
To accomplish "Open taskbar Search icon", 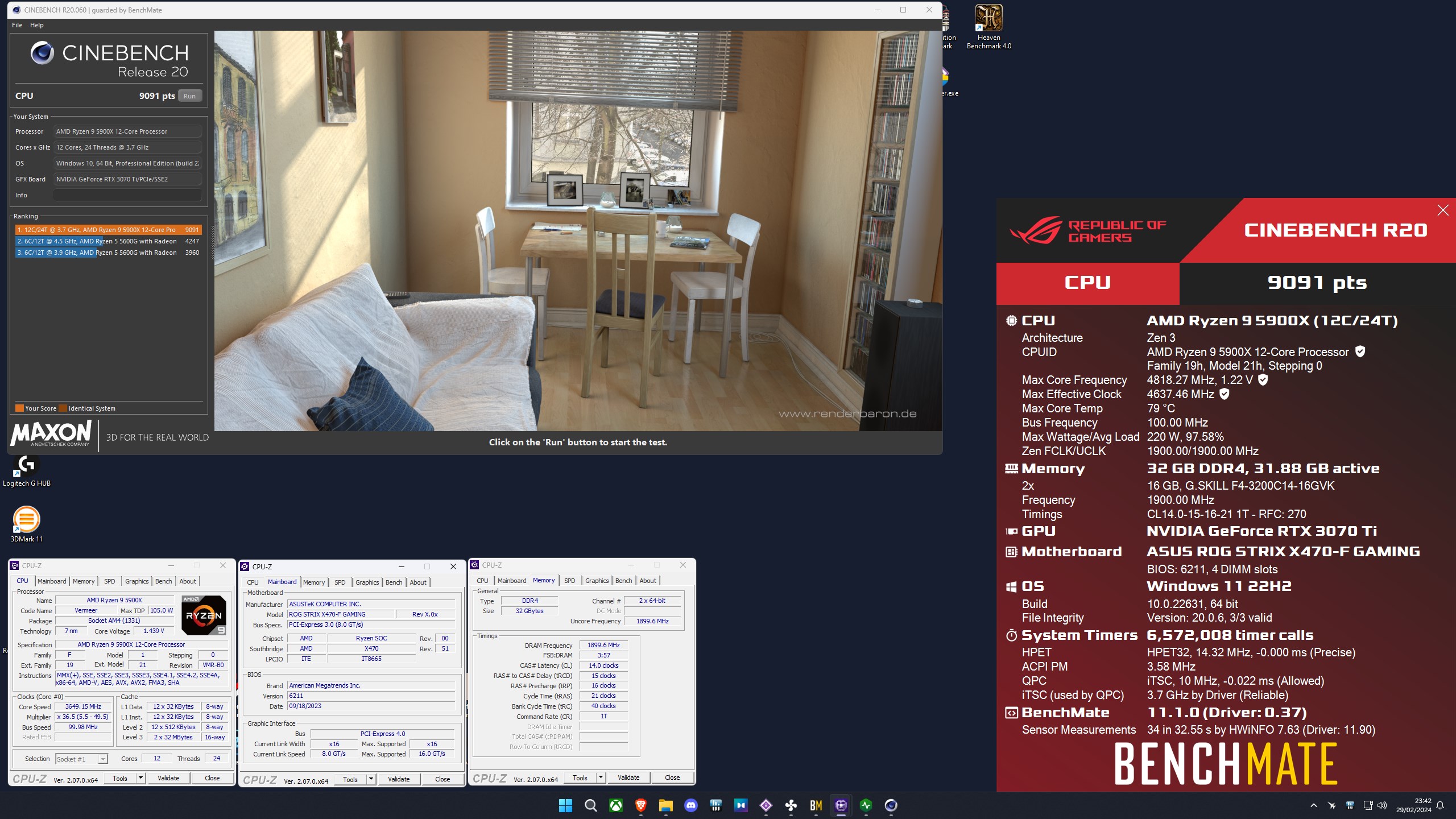I will 590,805.
